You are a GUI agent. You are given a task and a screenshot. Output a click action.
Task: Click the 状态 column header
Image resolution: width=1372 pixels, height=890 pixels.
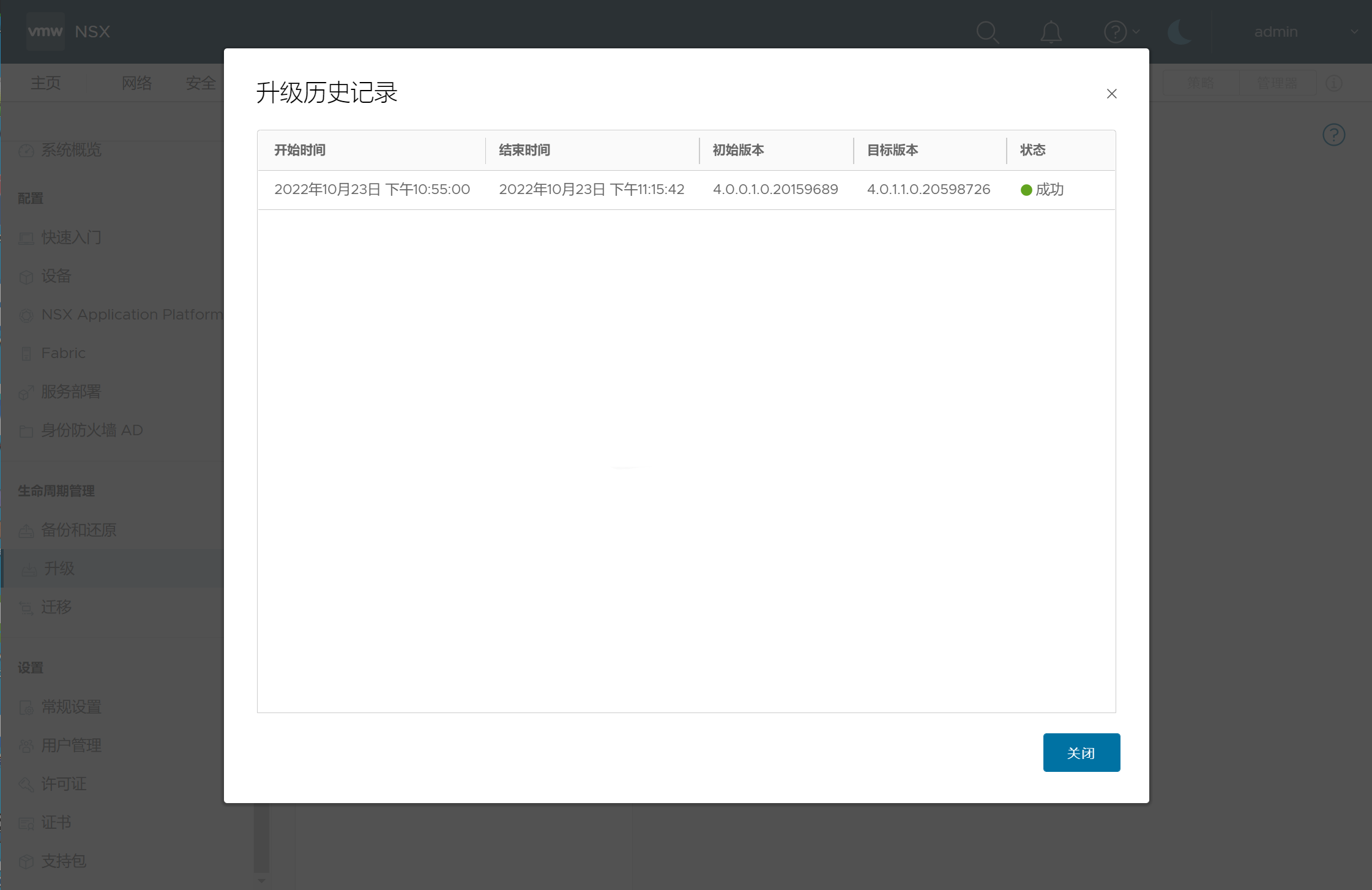tap(1032, 150)
